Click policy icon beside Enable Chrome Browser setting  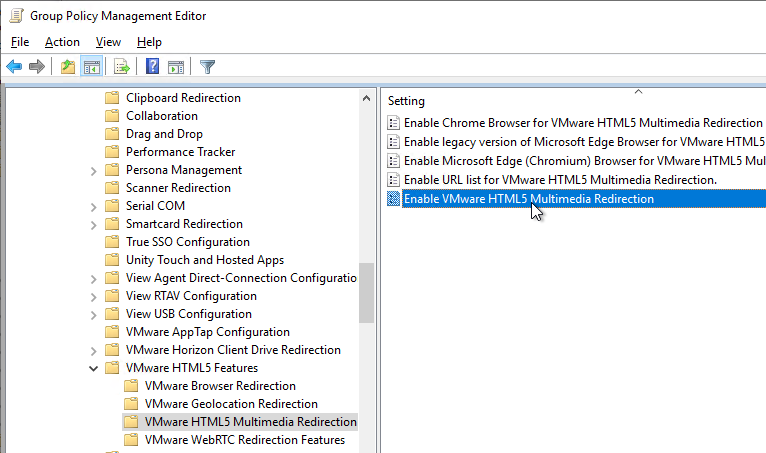coord(393,123)
